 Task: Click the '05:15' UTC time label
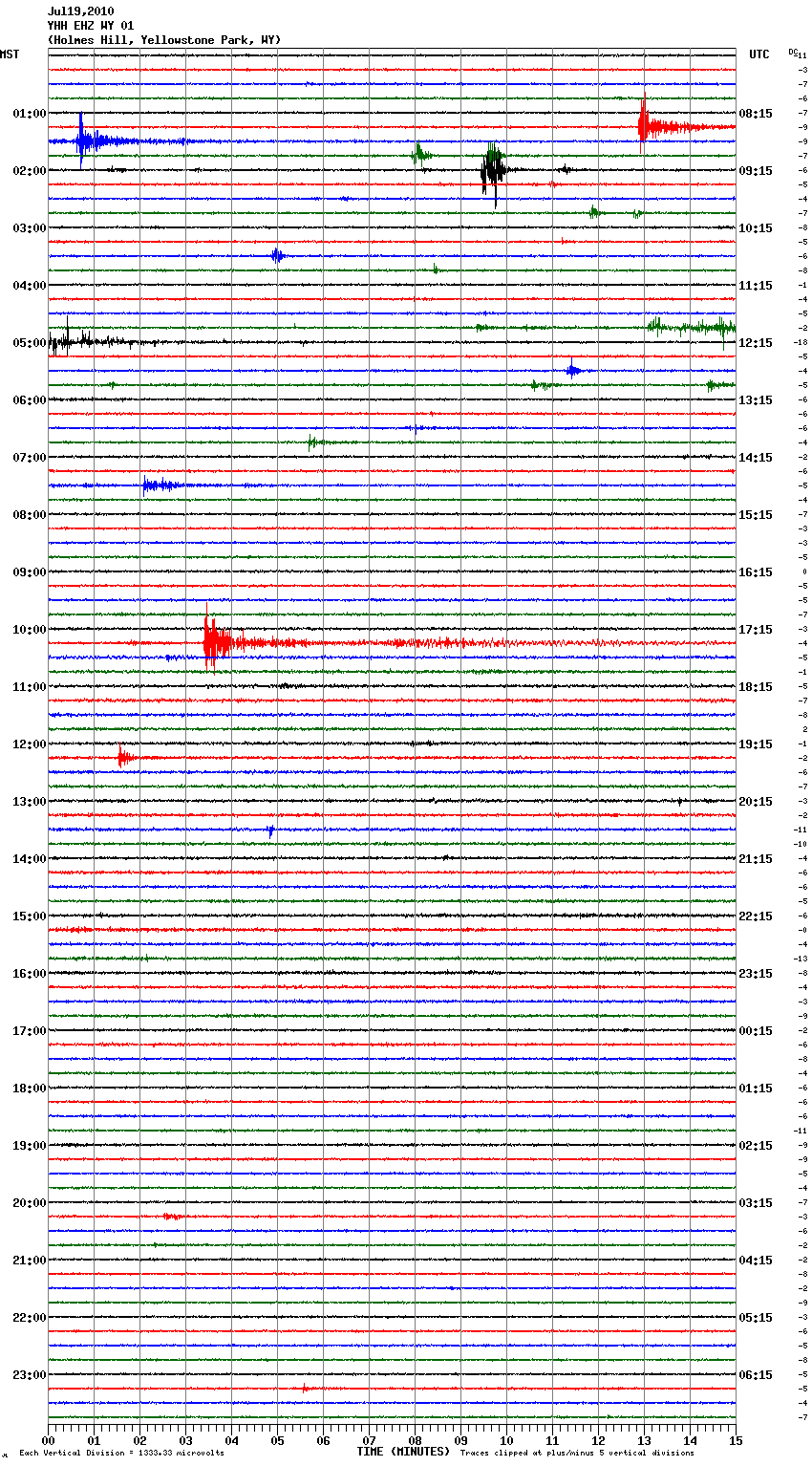pos(756,1318)
